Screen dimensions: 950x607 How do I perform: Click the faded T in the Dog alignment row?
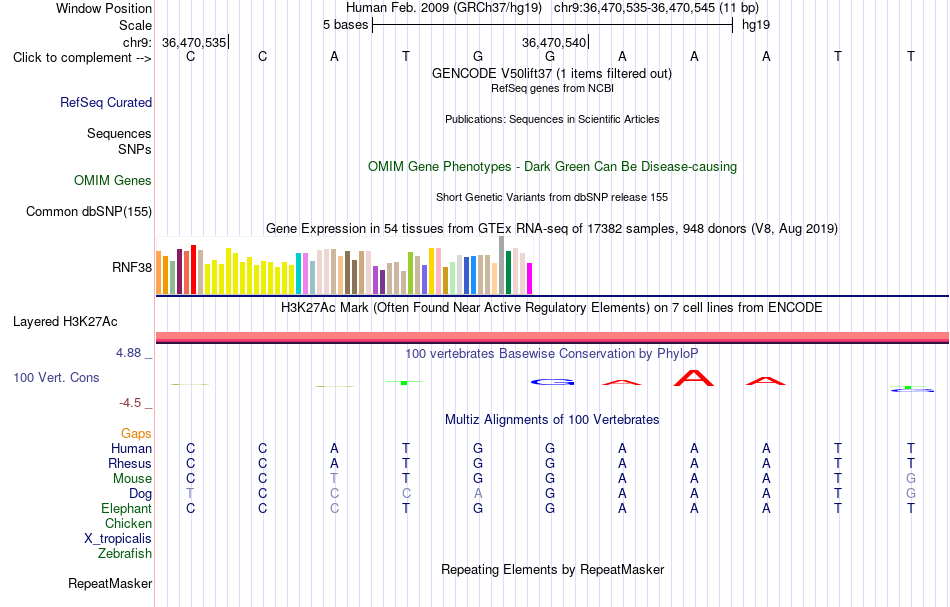coord(190,493)
